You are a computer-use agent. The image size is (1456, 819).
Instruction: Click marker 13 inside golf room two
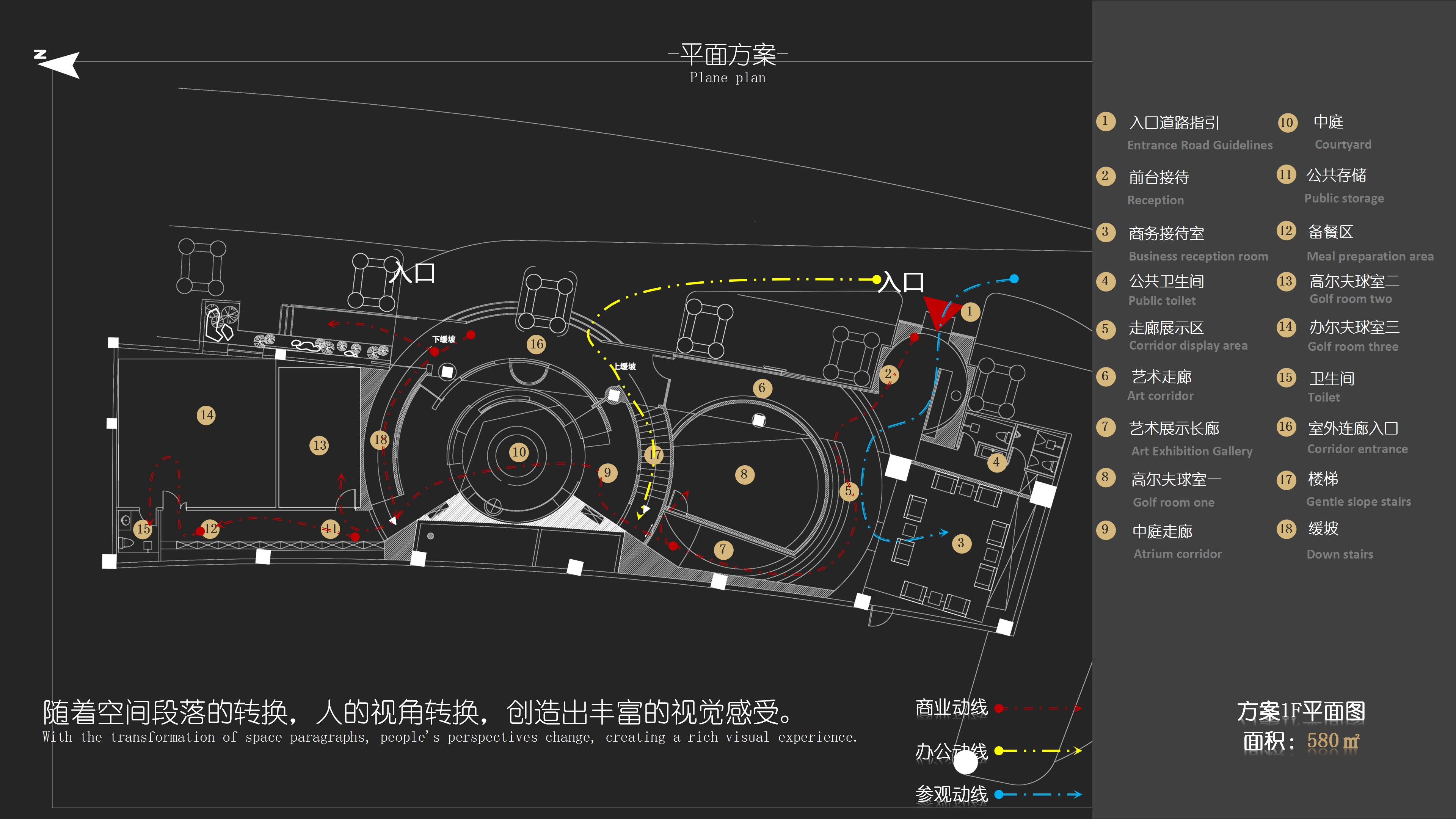click(x=319, y=446)
